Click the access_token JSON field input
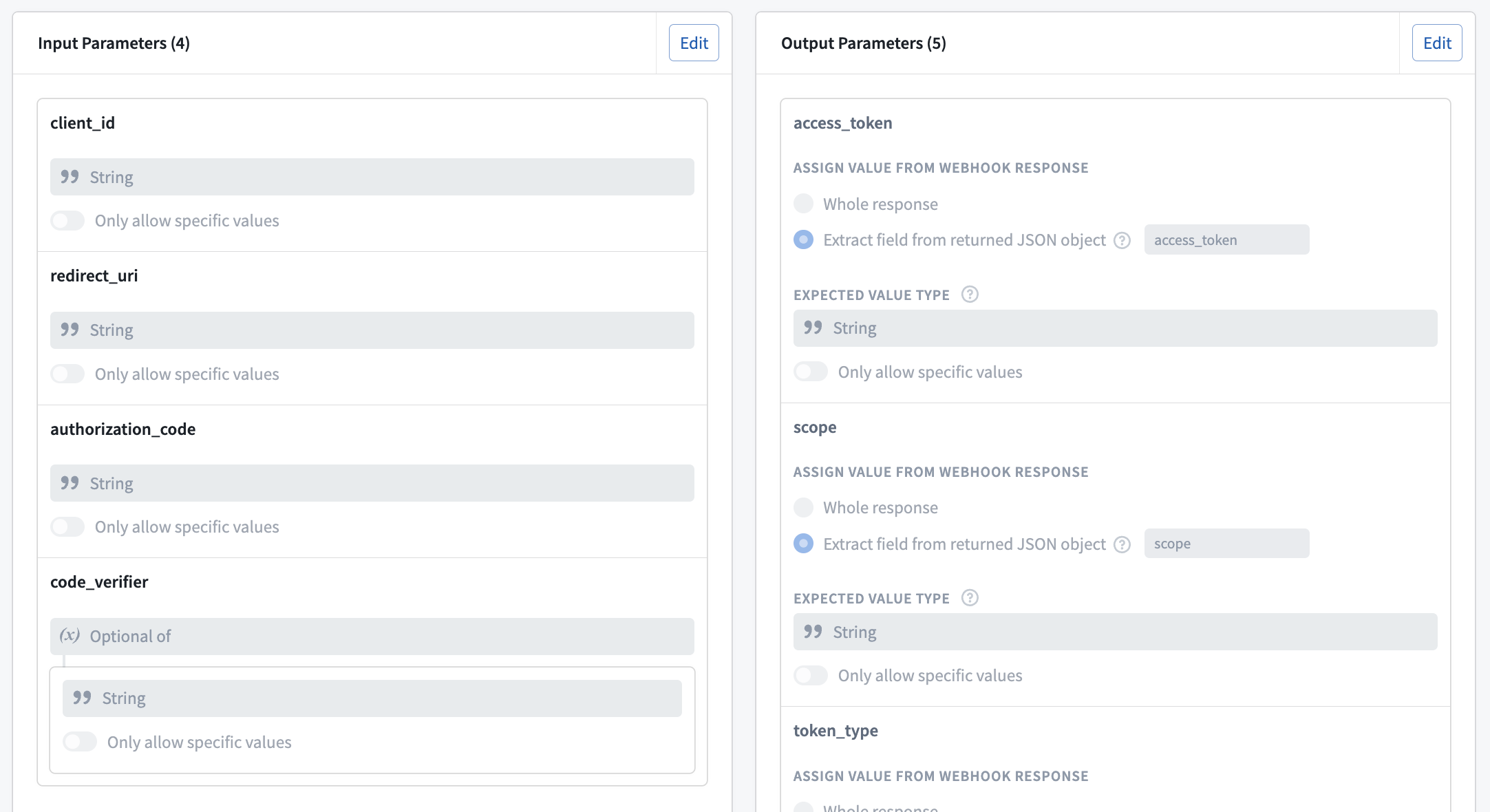Screen dimensions: 1490x812 pyautogui.click(x=1227, y=239)
